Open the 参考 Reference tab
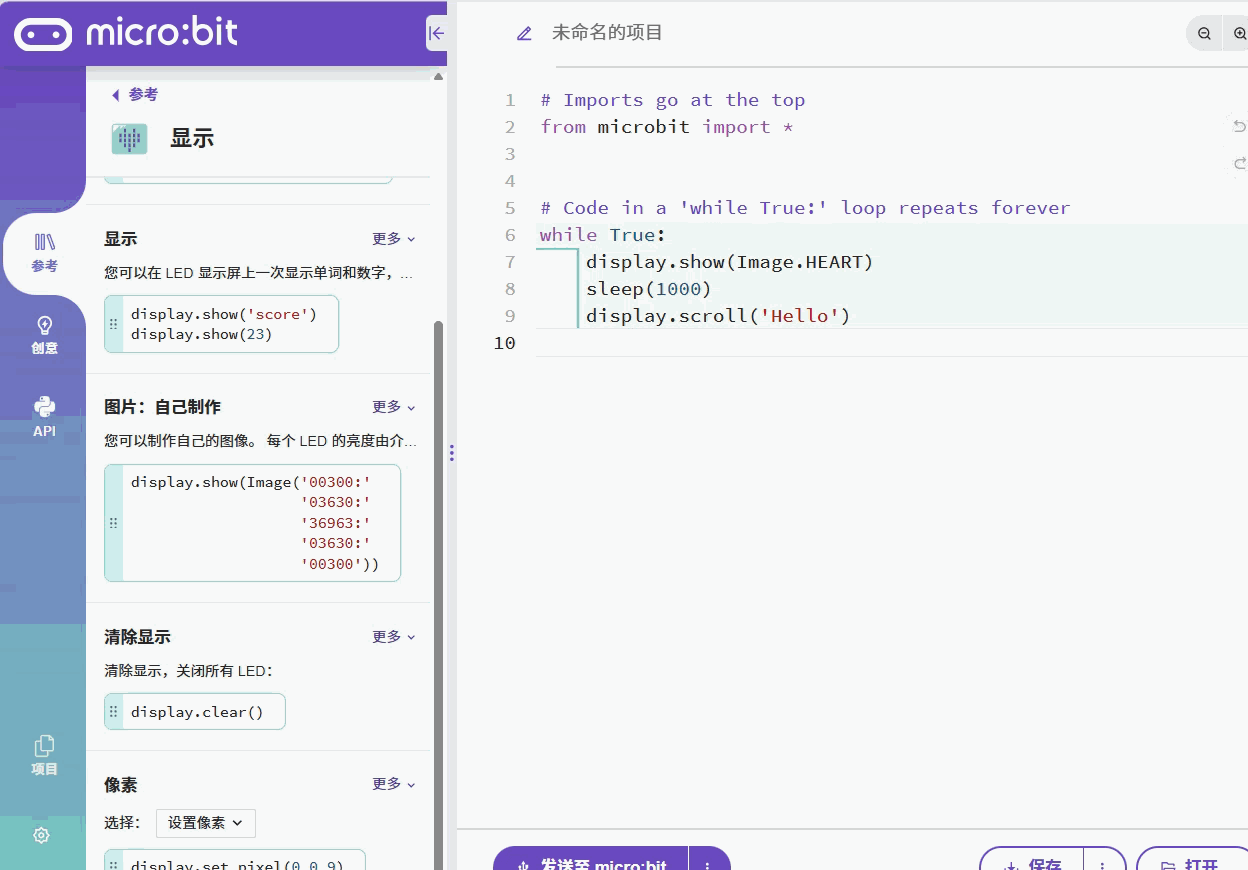This screenshot has height=870, width=1248. click(44, 253)
